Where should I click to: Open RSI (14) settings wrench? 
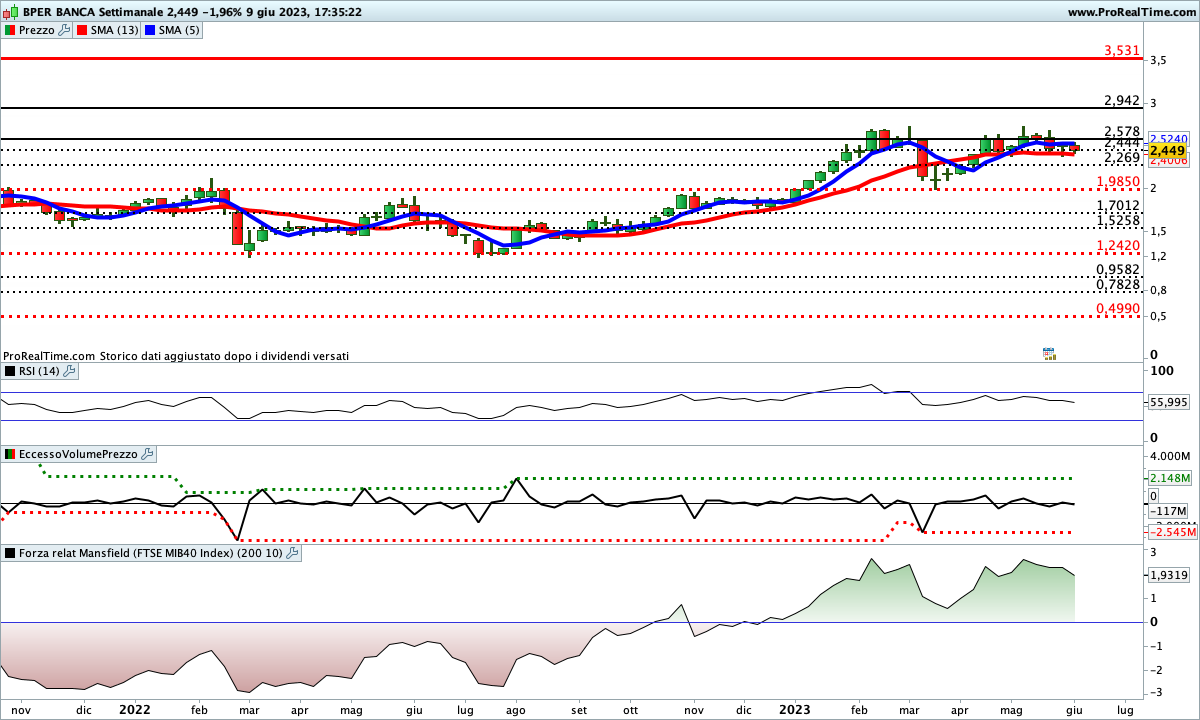pos(69,371)
